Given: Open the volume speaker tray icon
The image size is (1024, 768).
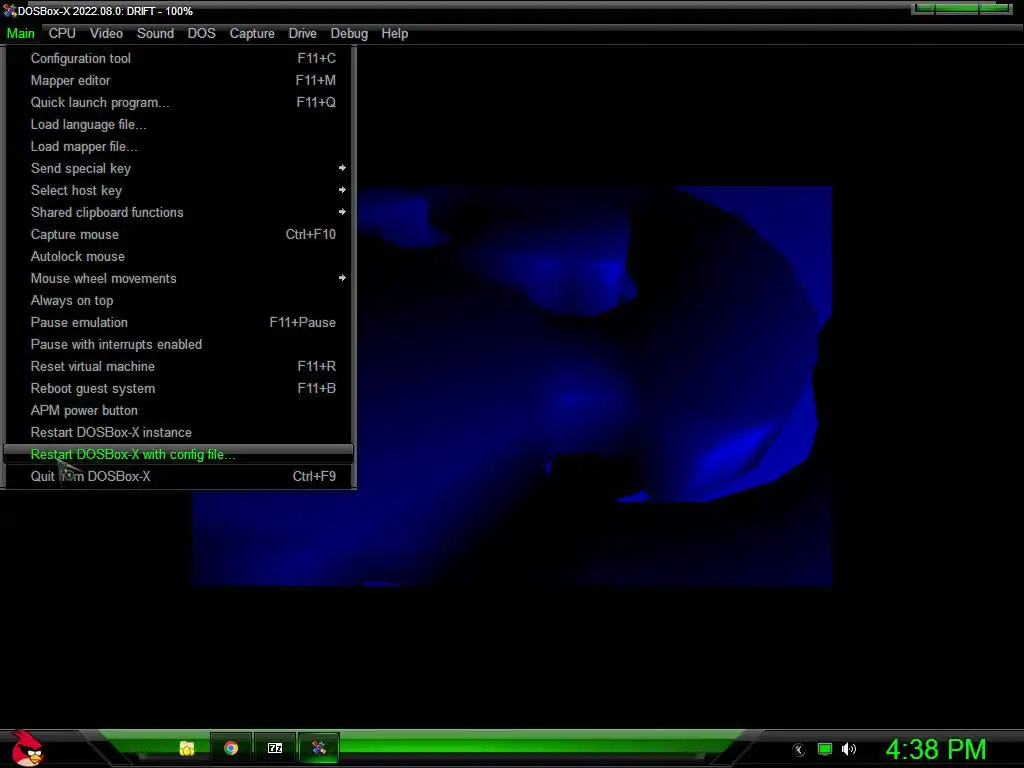Looking at the screenshot, I should [x=848, y=749].
